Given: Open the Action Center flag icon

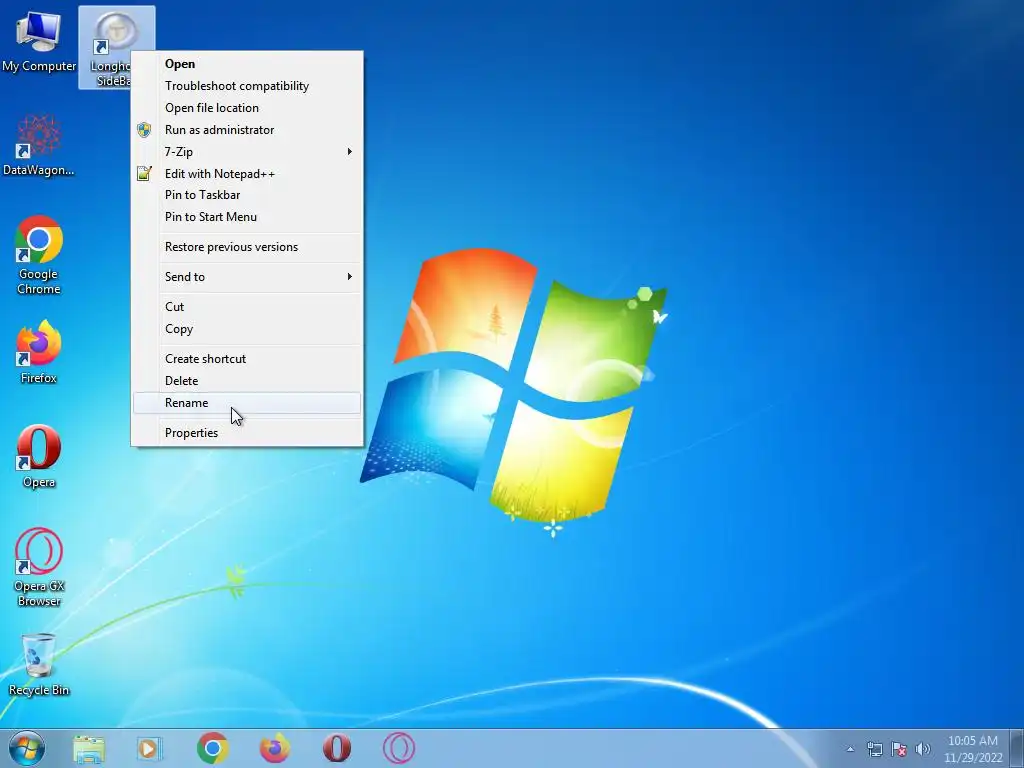Looking at the screenshot, I should (x=899, y=749).
